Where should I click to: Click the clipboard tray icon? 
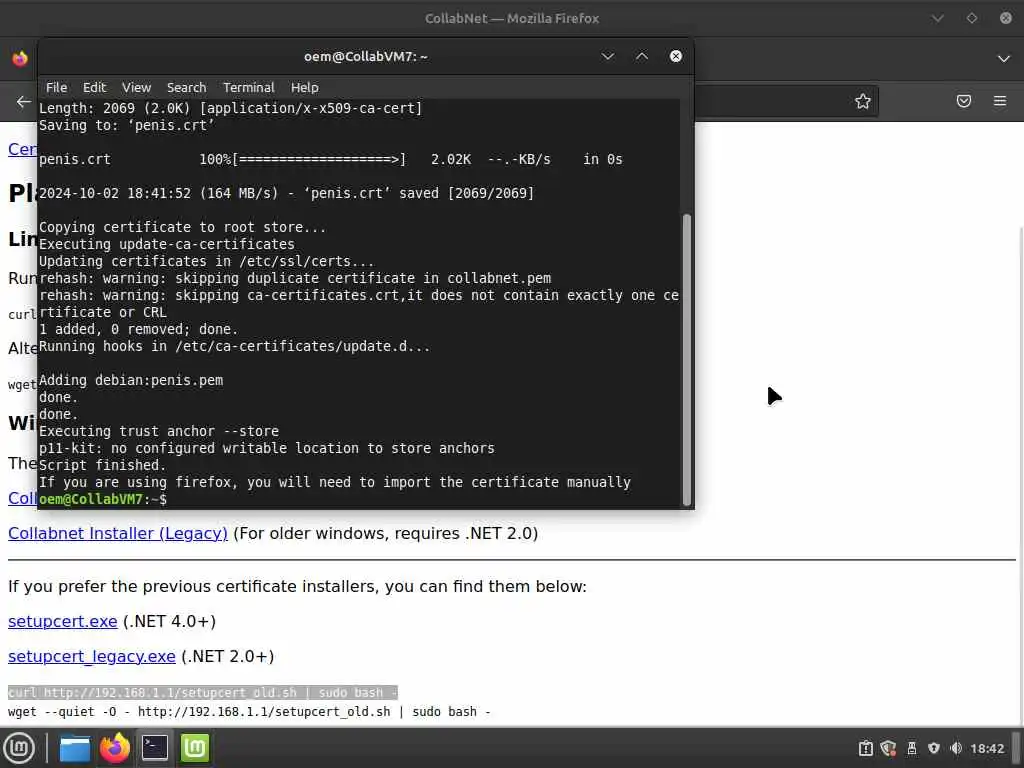[865, 748]
